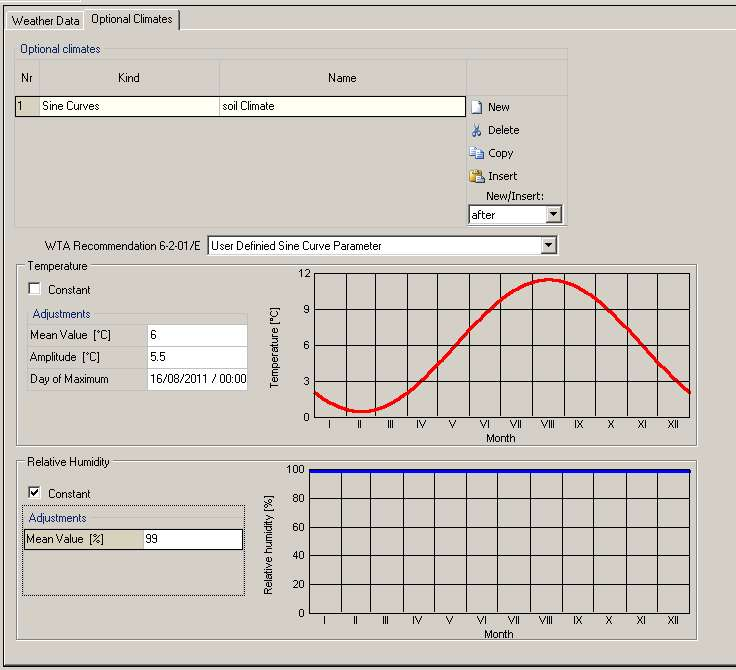Click the Insert clipboard icon
The height and width of the screenshot is (670, 736).
pyautogui.click(x=477, y=176)
